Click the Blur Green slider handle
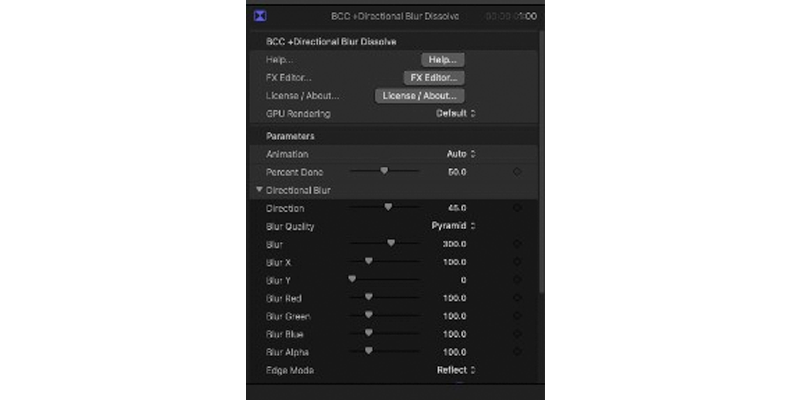This screenshot has width=792, height=400. point(369,315)
